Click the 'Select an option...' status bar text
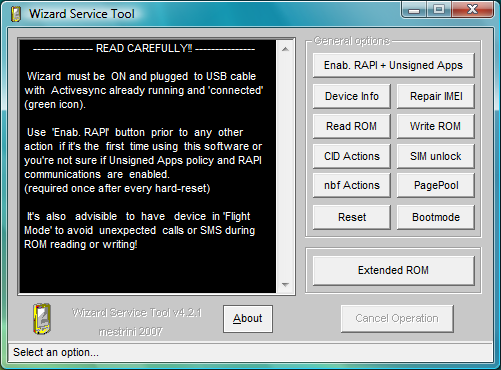Screen dimensions: 501x370 56,352
